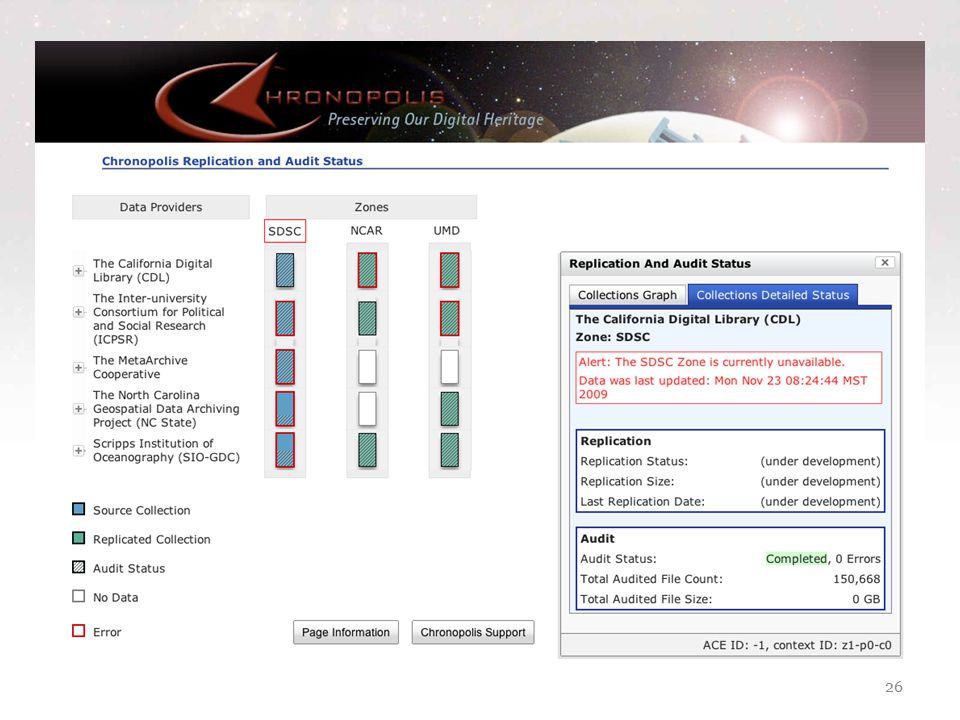960x720 pixels.
Task: Click 'ACE ID: -1, context ID' status text
Action: 797,645
